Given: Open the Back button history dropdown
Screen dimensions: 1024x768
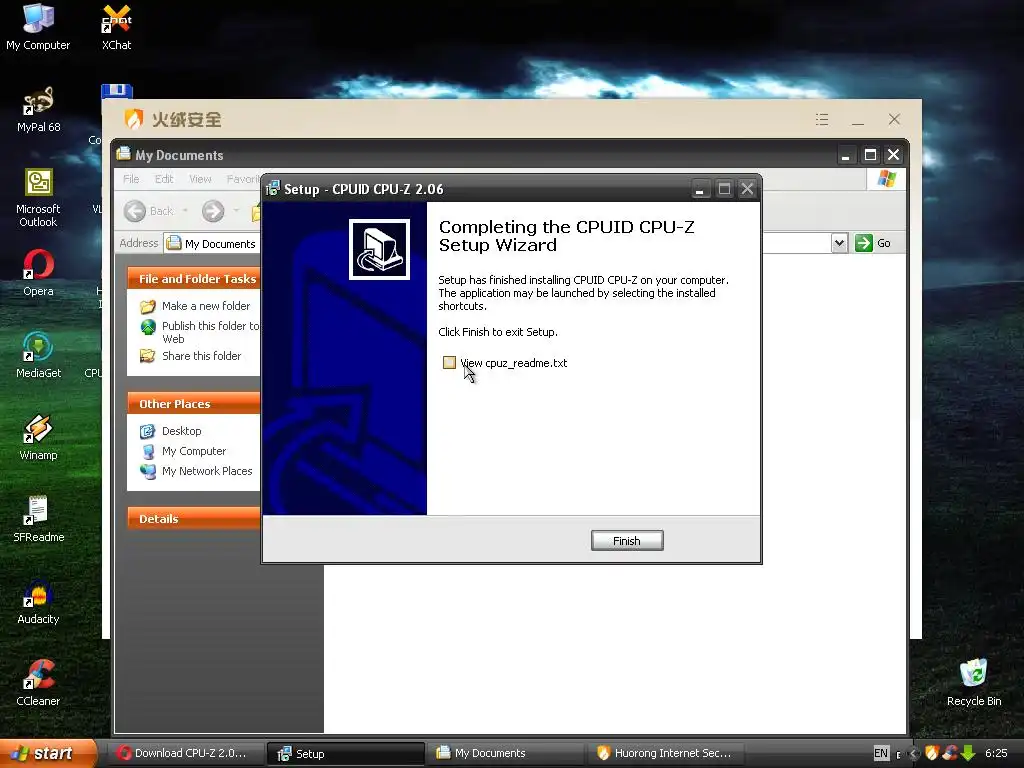Looking at the screenshot, I should click(x=185, y=211).
